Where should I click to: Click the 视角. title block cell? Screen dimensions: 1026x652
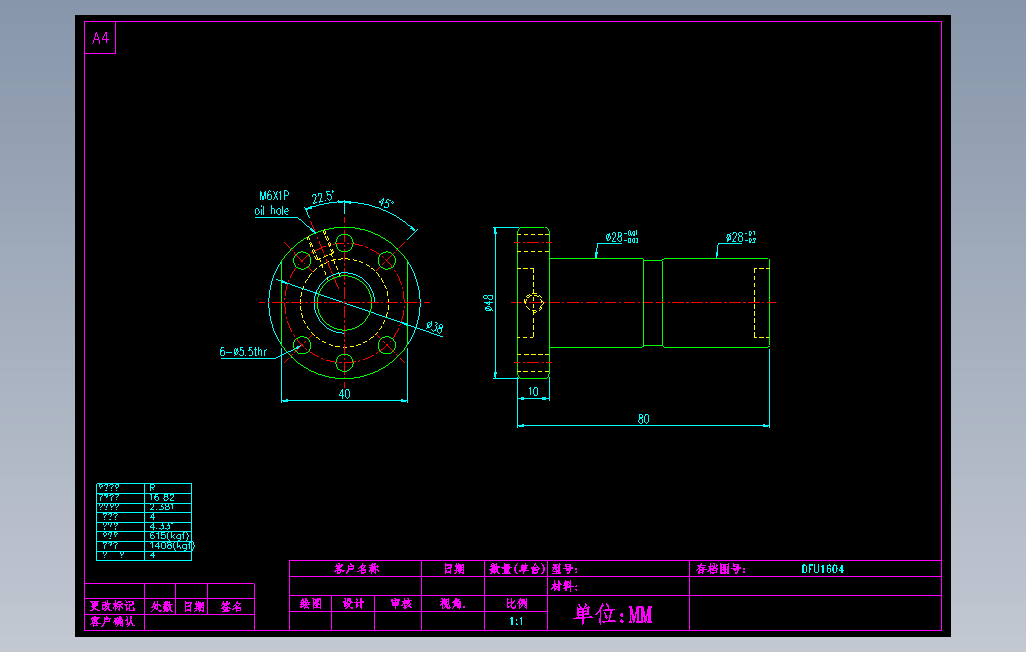coord(453,604)
